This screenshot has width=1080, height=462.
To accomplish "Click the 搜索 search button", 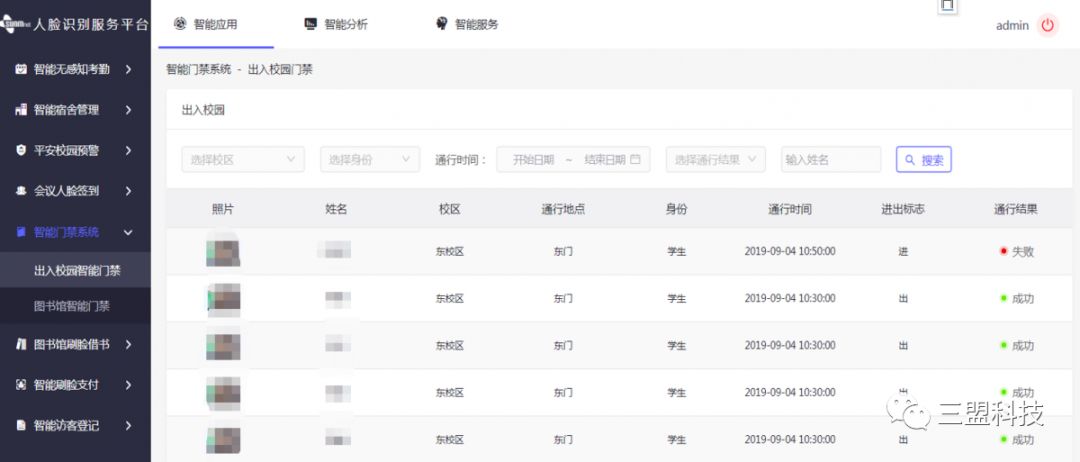I will [923, 160].
